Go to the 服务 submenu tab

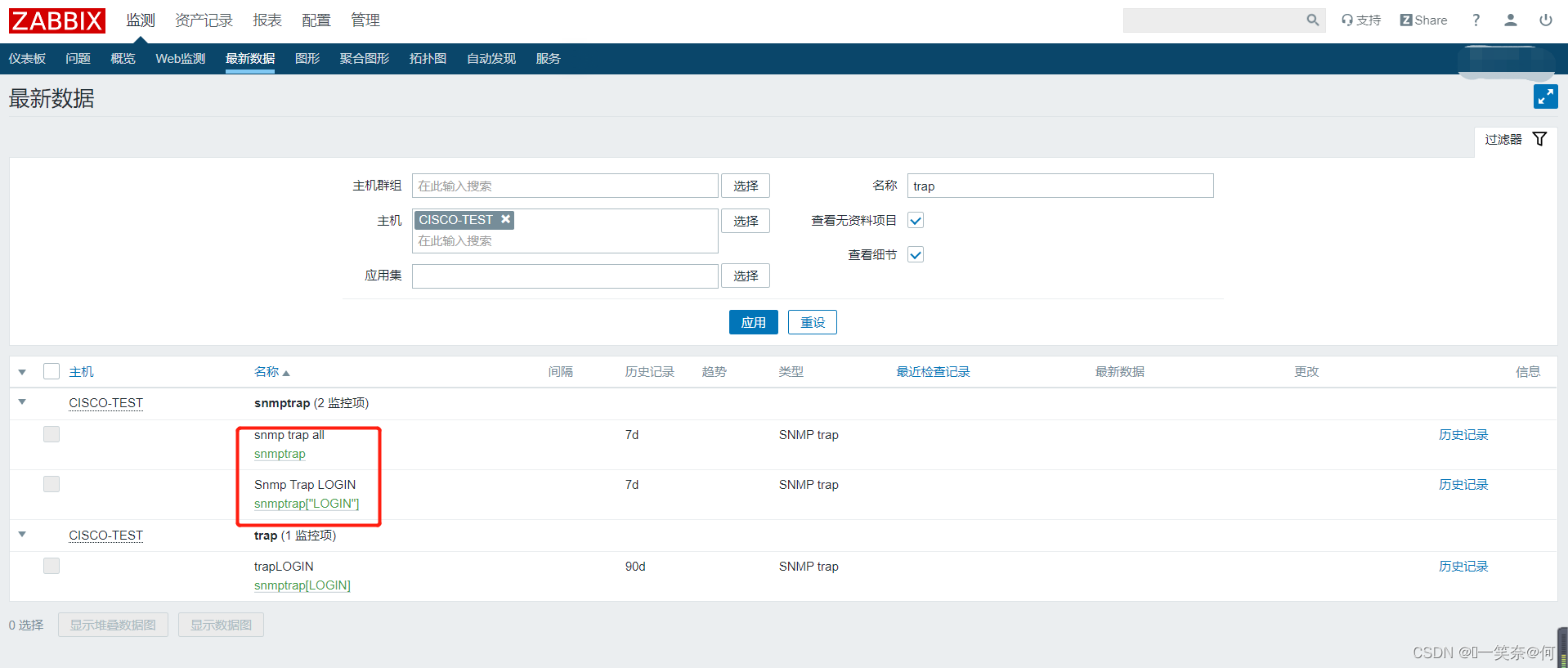548,59
